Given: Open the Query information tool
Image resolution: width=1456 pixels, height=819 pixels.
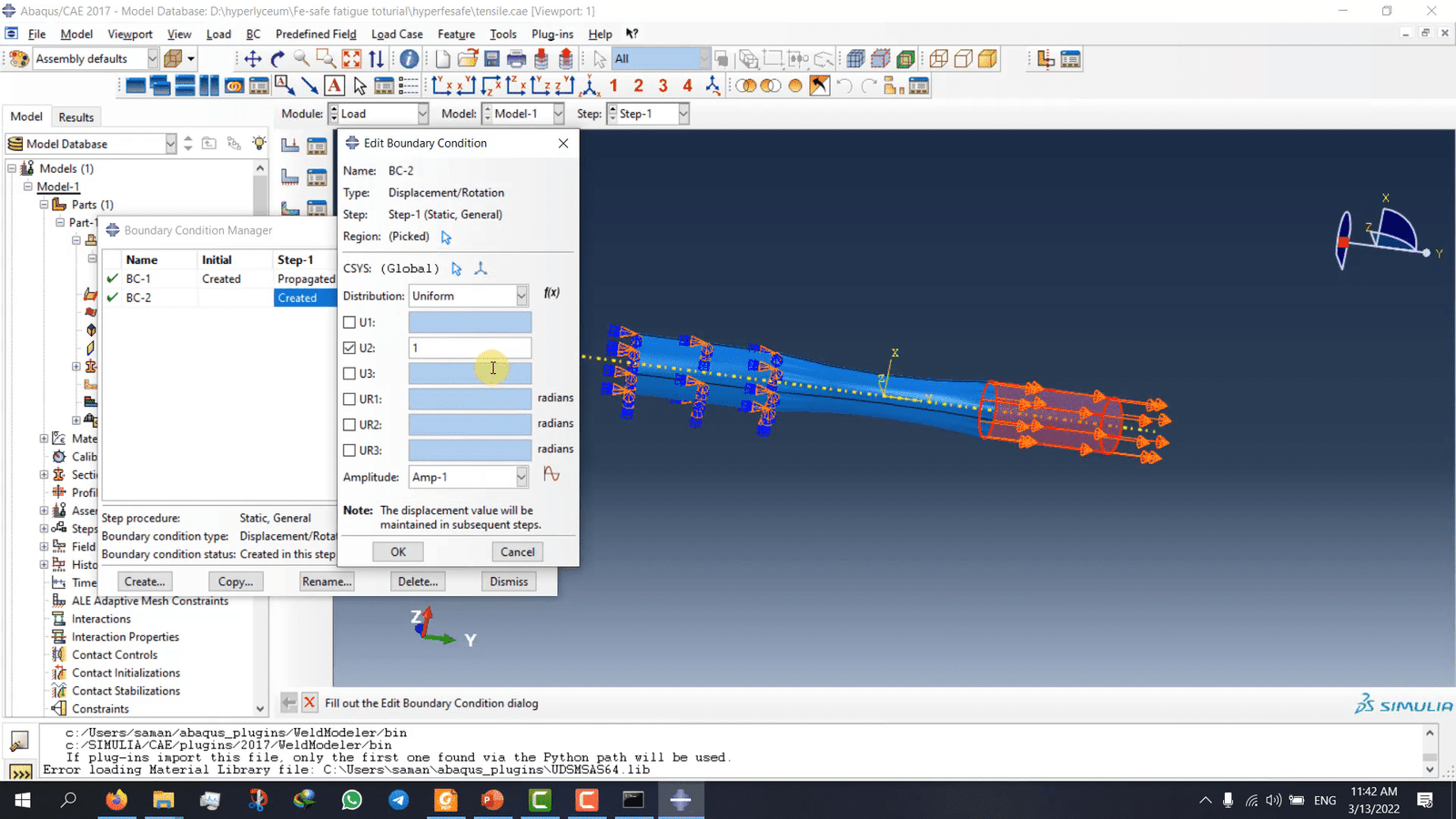Looking at the screenshot, I should point(409,59).
